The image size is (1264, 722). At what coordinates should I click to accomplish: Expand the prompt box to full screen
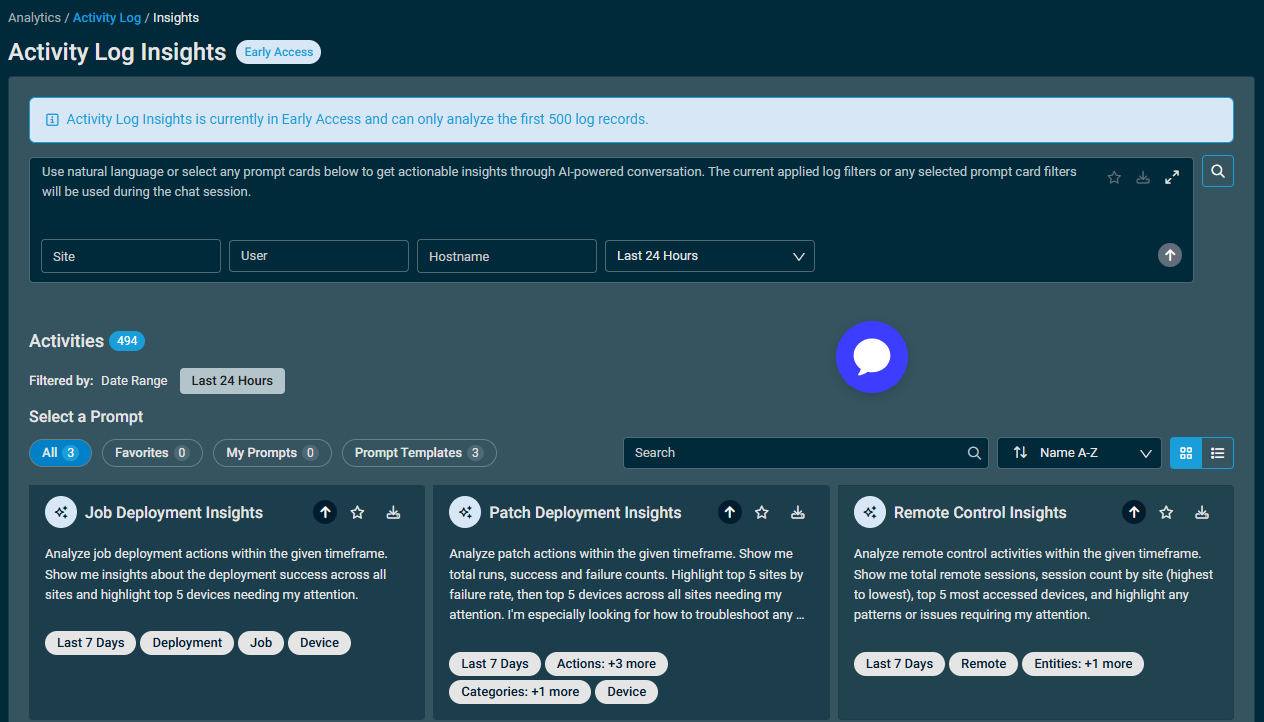1172,177
